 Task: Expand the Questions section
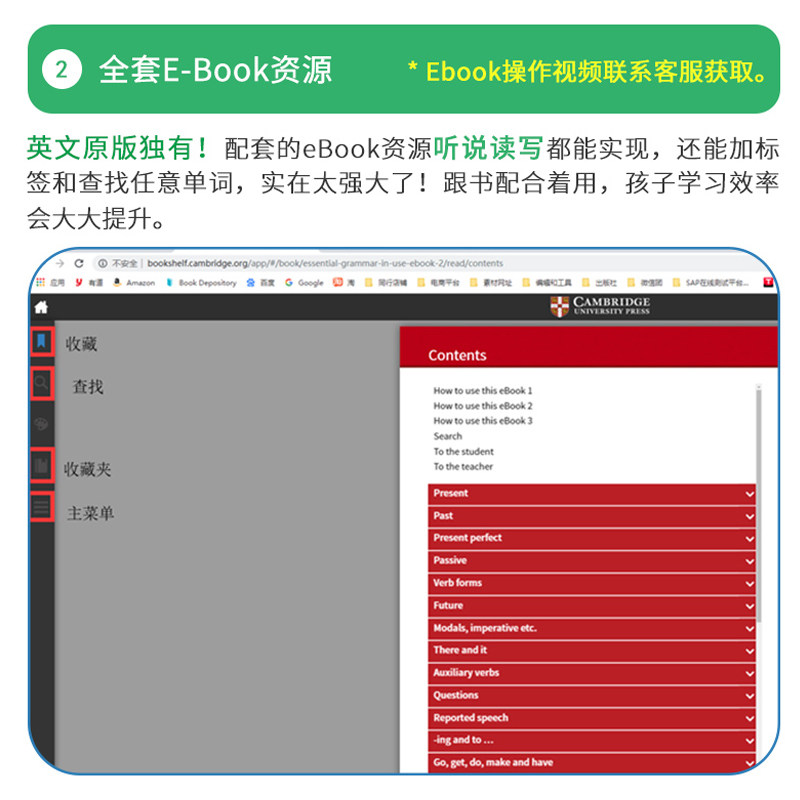pyautogui.click(x=591, y=695)
